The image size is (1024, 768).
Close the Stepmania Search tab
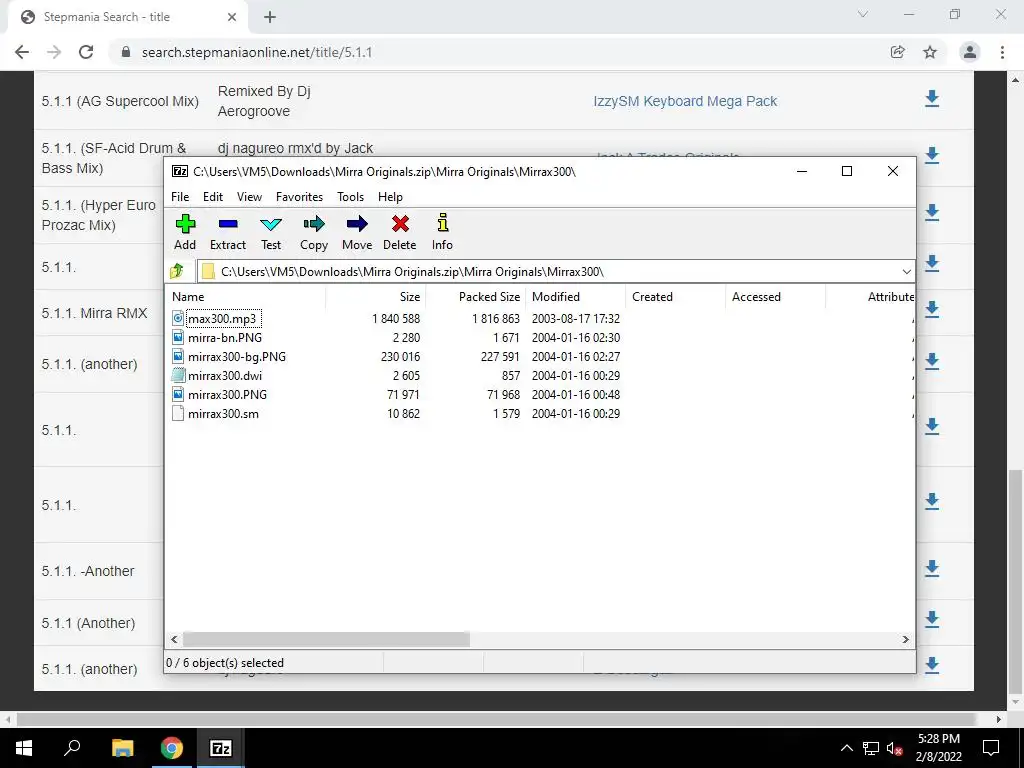tap(232, 18)
